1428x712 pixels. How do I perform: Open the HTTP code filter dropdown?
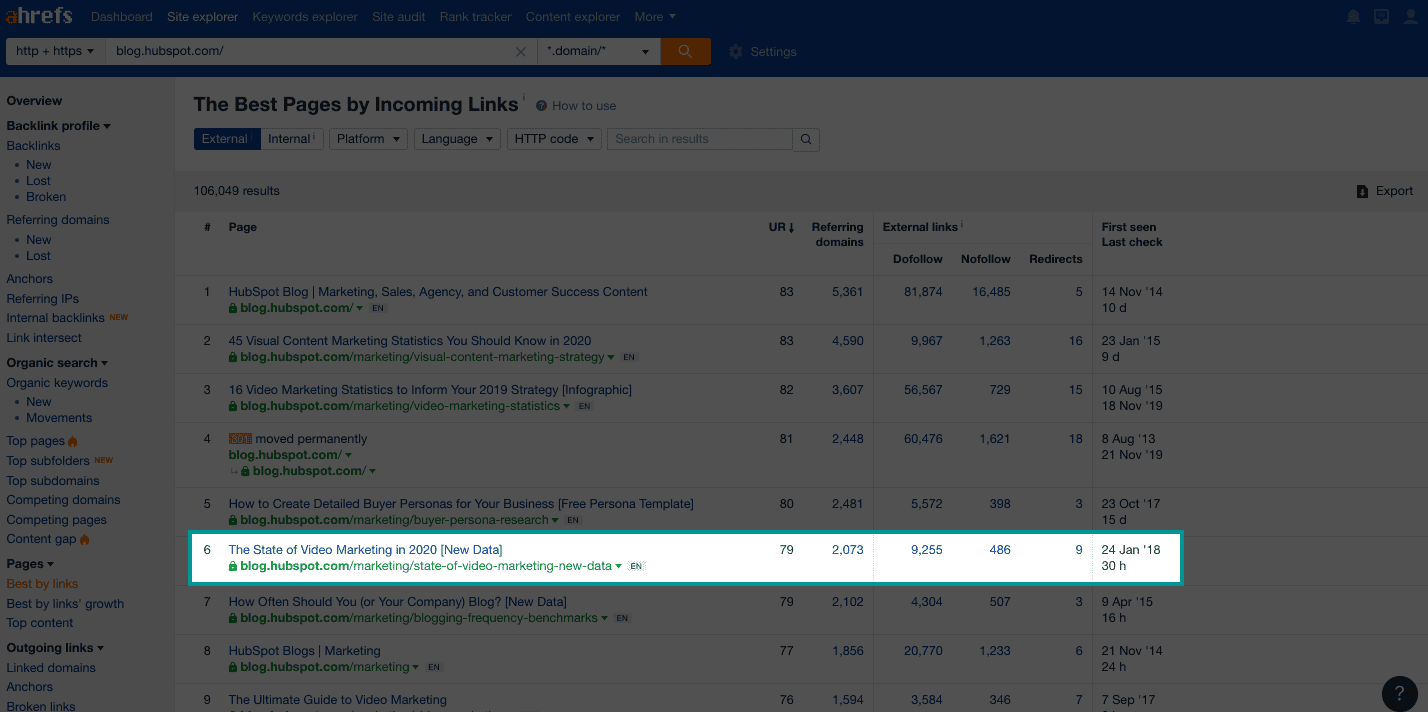pyautogui.click(x=554, y=139)
